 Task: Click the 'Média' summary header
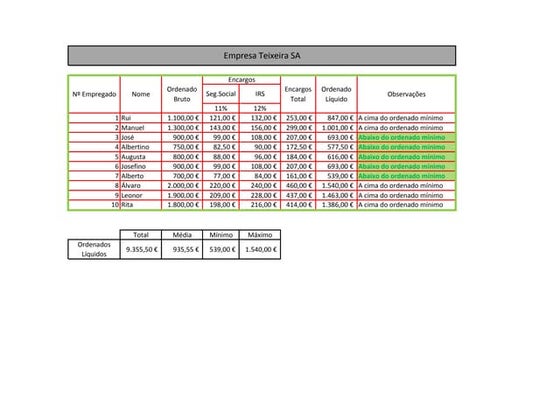182,235
